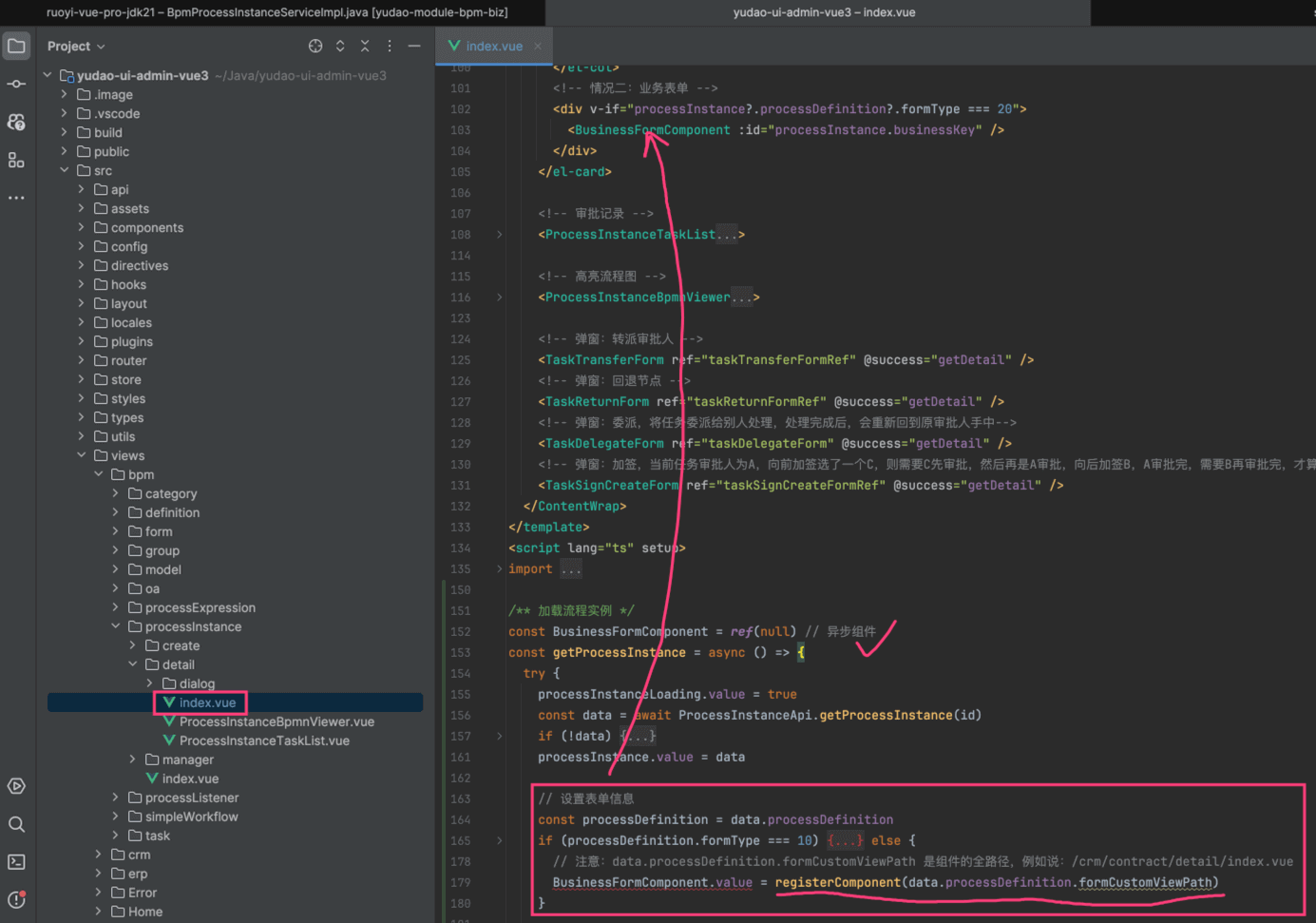Select ProcessInstanceBpmnViewer.vue in project tree

[276, 721]
